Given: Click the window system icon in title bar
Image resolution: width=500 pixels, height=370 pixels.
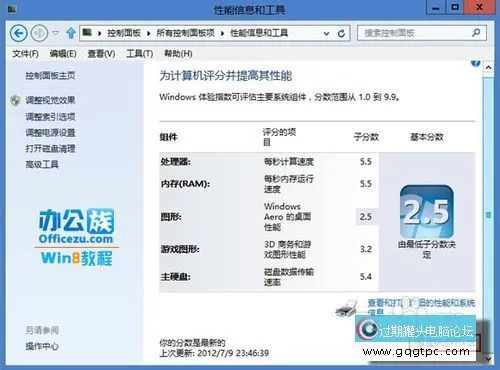Looking at the screenshot, I should tap(12, 9).
